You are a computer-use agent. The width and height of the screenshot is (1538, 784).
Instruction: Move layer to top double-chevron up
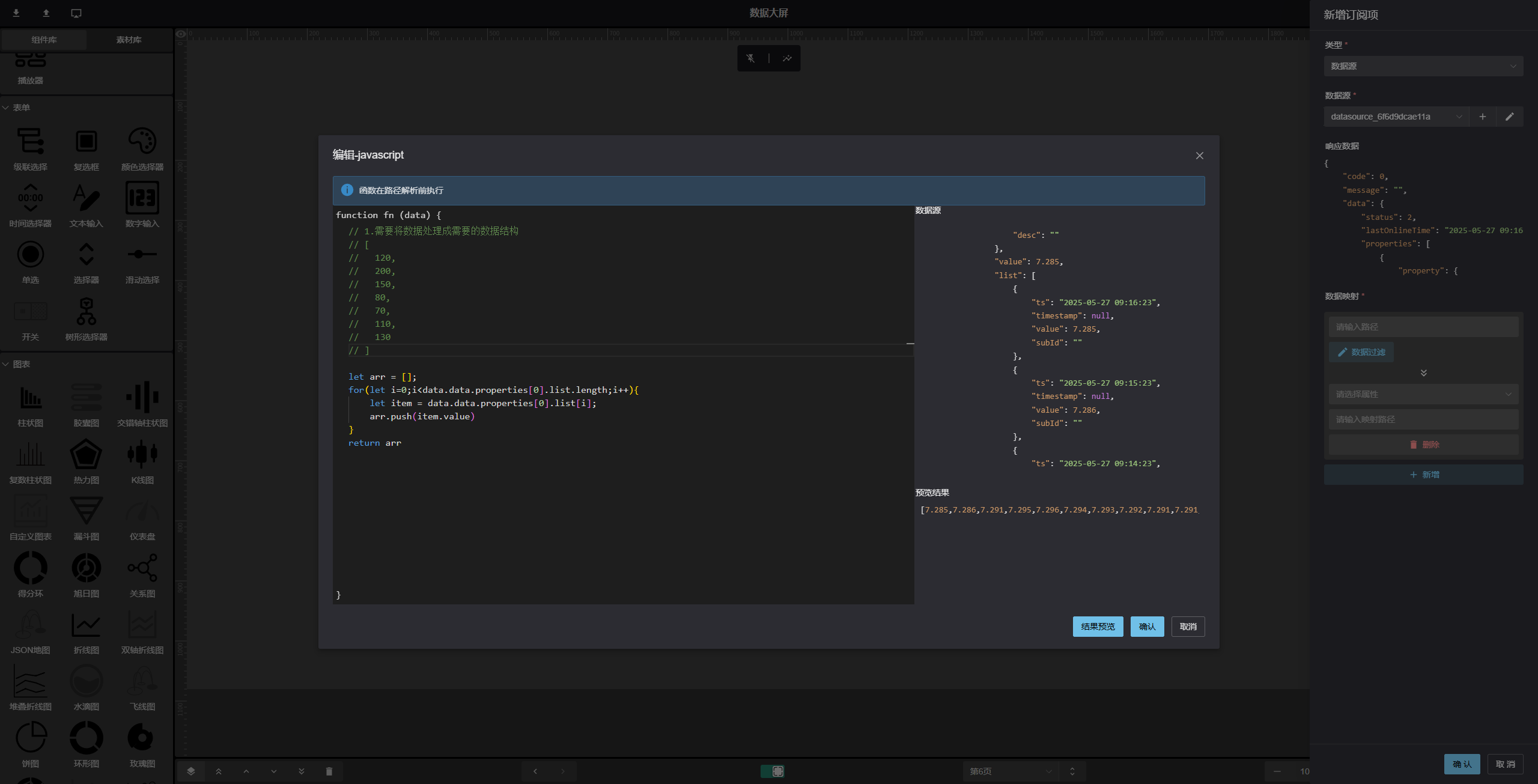[x=219, y=771]
